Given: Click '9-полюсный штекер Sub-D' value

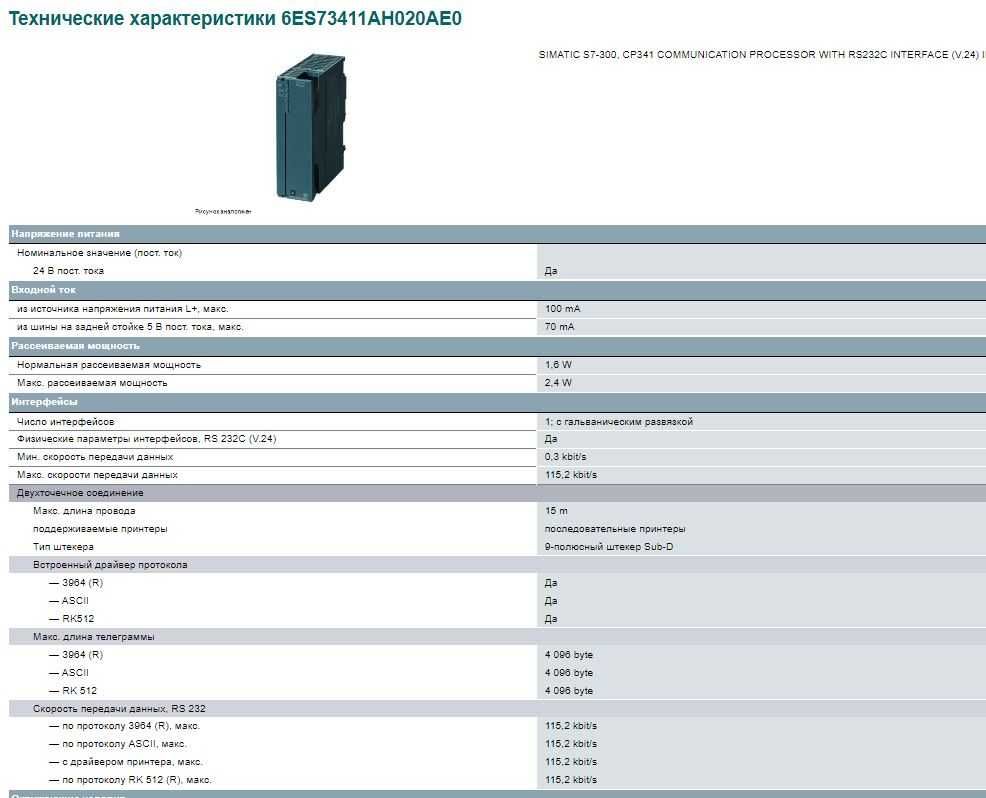Looking at the screenshot, I should pos(609,547).
